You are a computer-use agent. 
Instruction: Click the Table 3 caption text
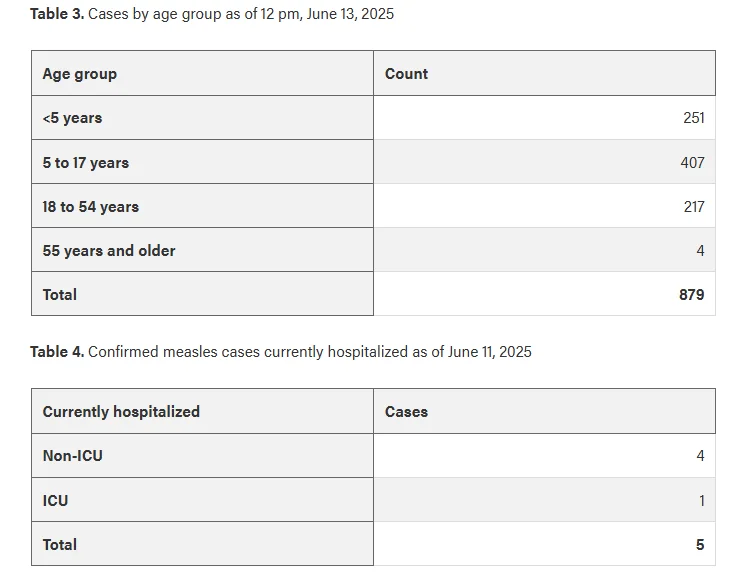click(x=212, y=14)
